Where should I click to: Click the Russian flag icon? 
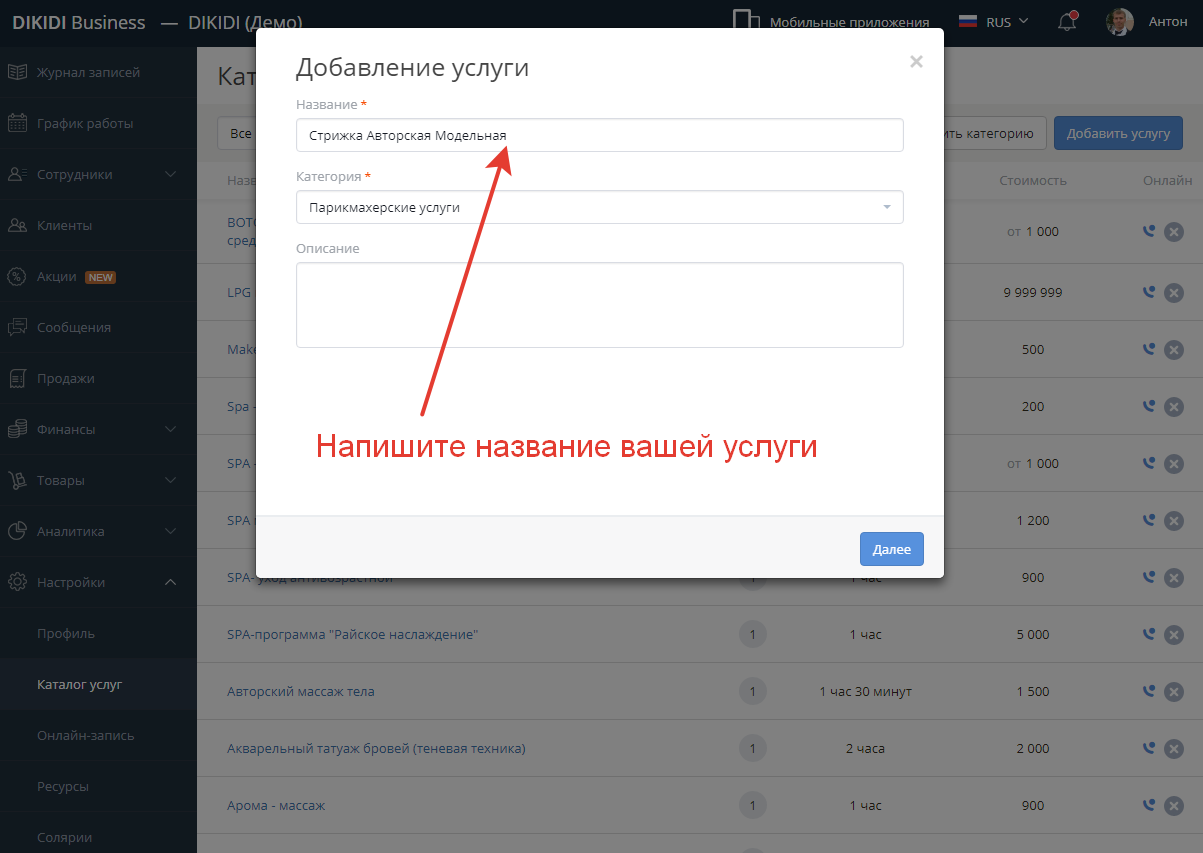pos(968,22)
